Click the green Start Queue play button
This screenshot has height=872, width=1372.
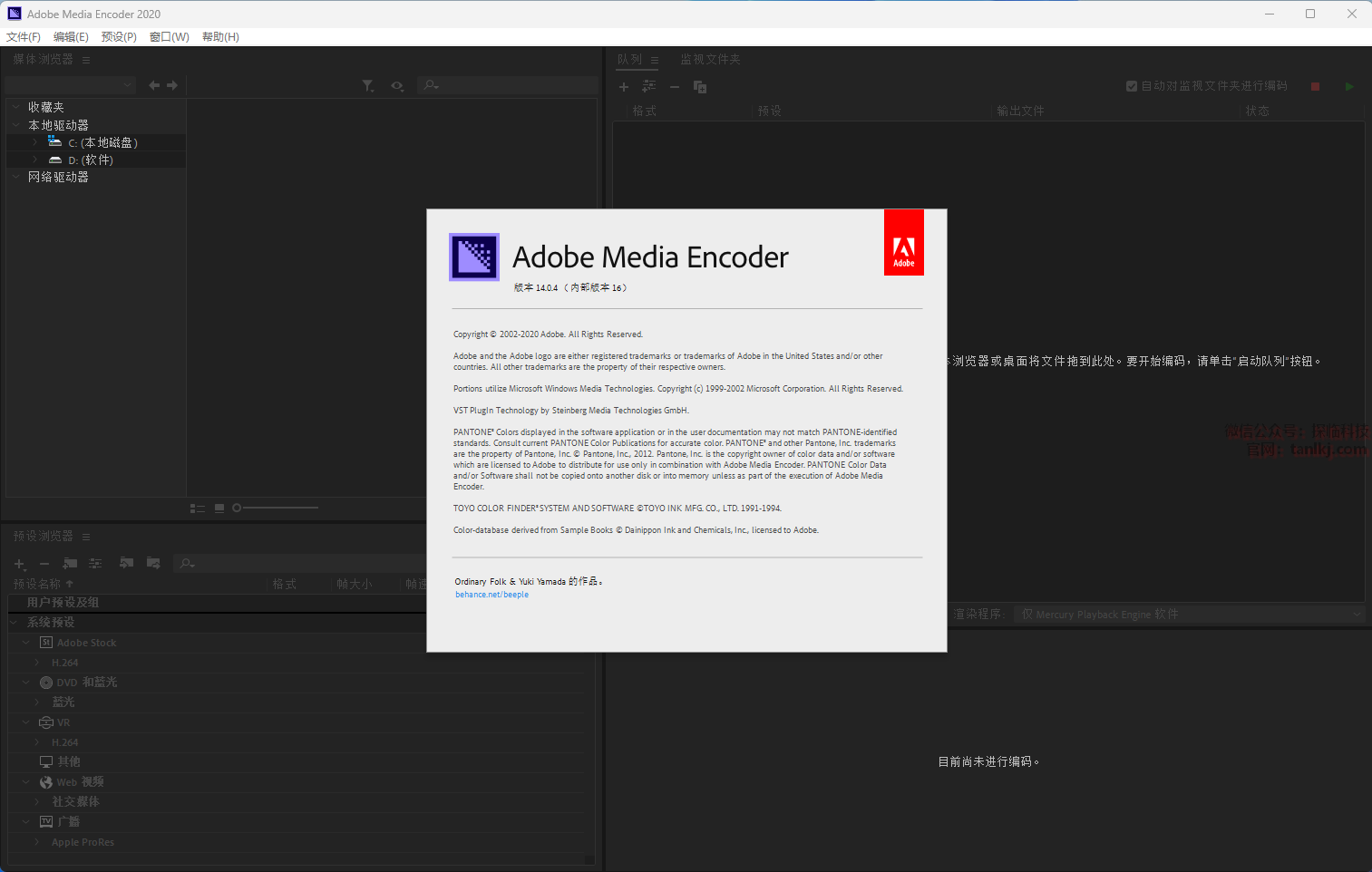pyautogui.click(x=1349, y=86)
